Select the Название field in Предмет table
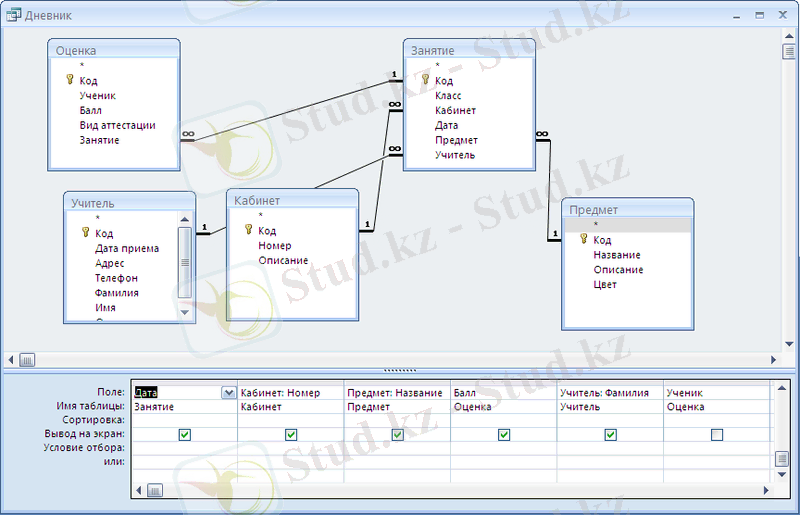This screenshot has width=800, height=515. coord(617,255)
